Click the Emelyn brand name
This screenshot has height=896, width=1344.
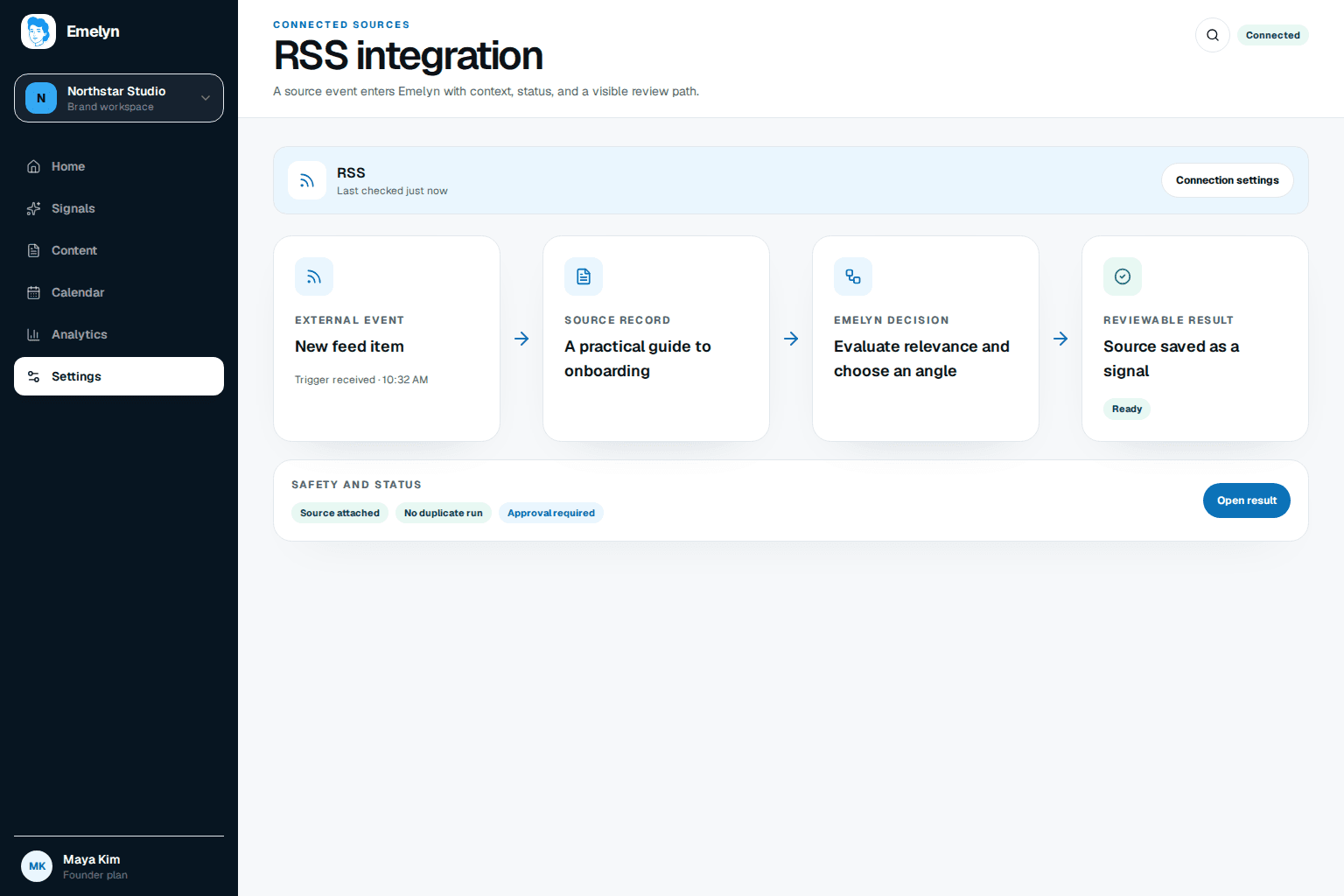93,31
